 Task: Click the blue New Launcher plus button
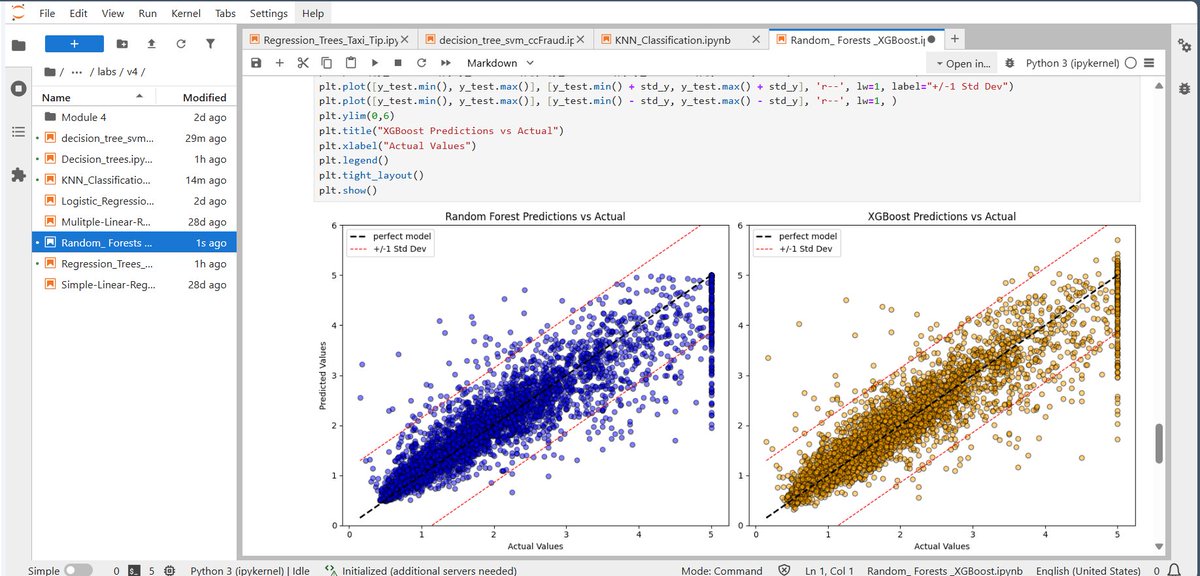(x=74, y=44)
